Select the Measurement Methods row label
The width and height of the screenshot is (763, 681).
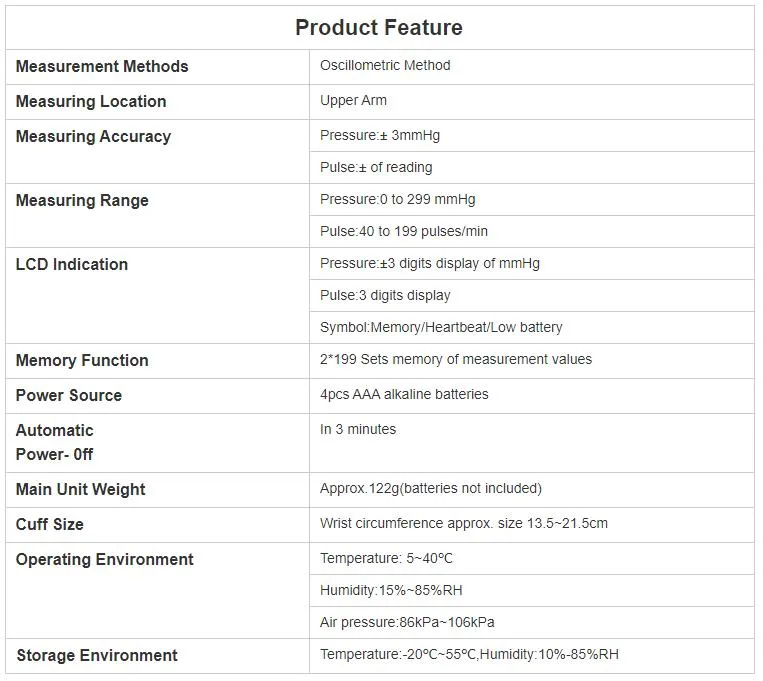(102, 66)
